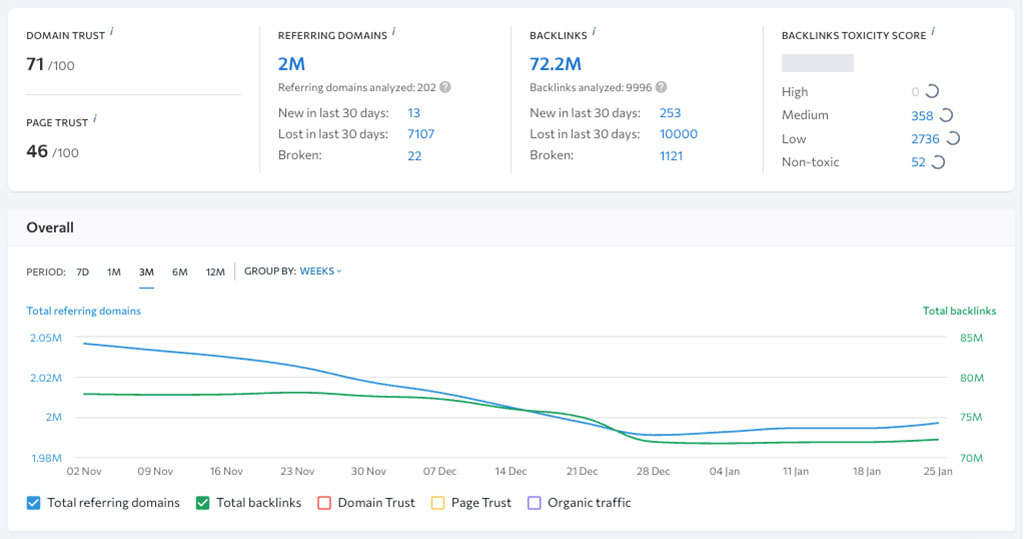Viewport: 1024px width, 539px height.
Task: Click the Backlinks info icon
Action: coord(594,31)
